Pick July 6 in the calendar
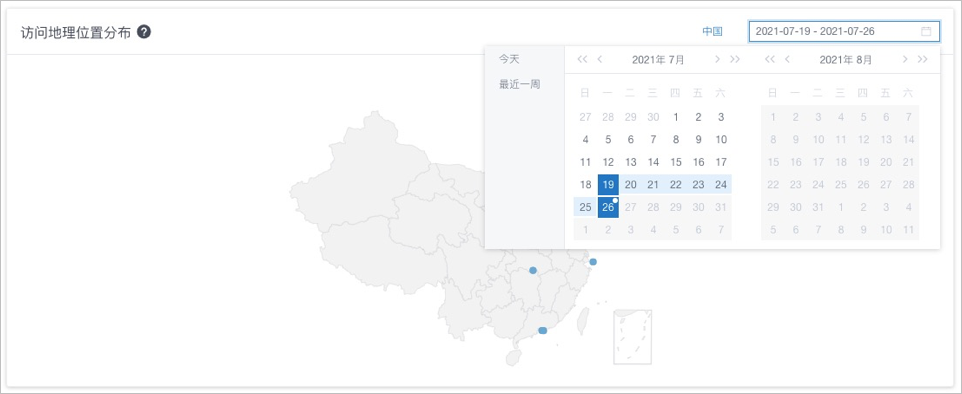Screen dimensions: 962x394 [631, 139]
